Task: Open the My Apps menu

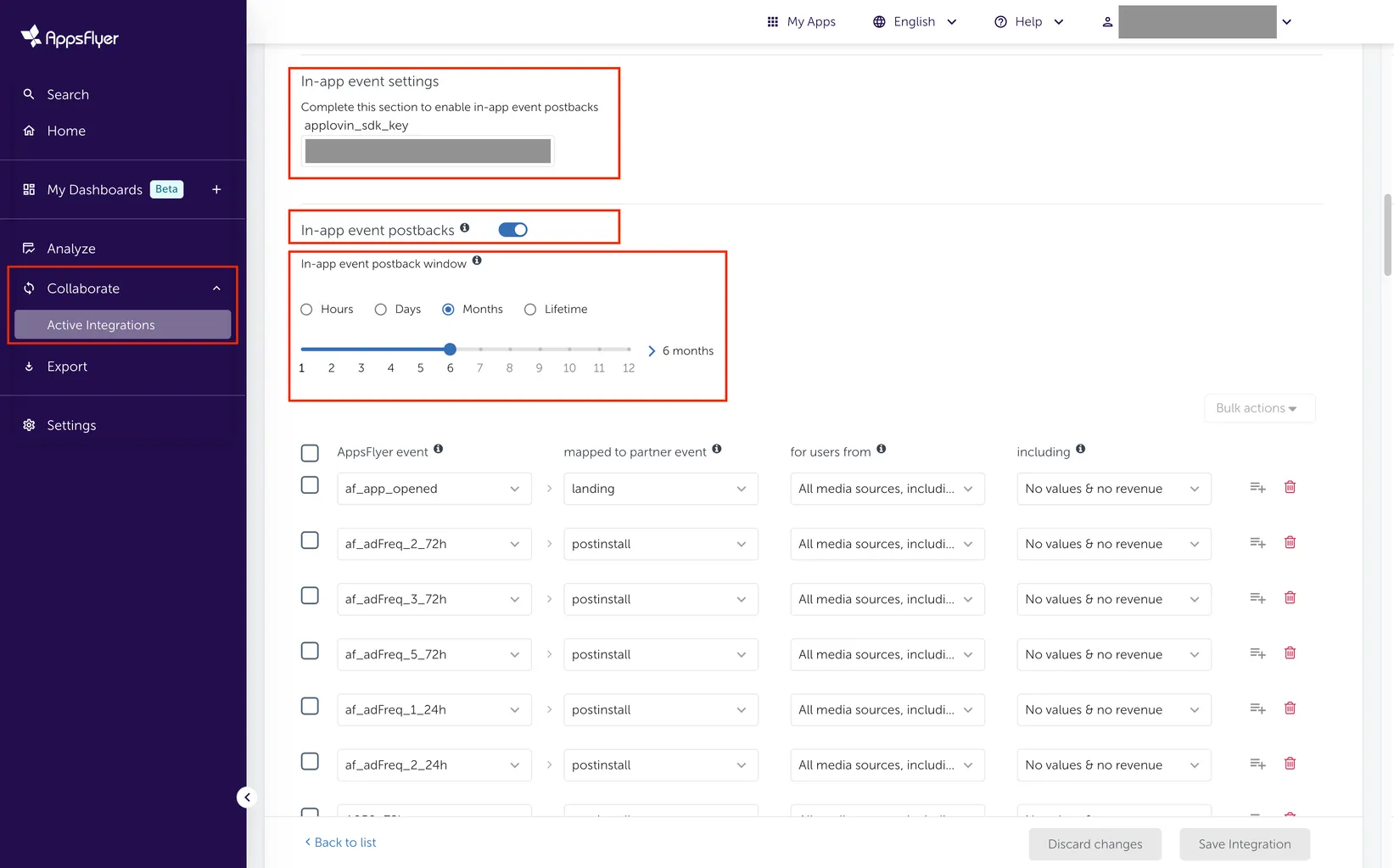Action: (x=800, y=21)
